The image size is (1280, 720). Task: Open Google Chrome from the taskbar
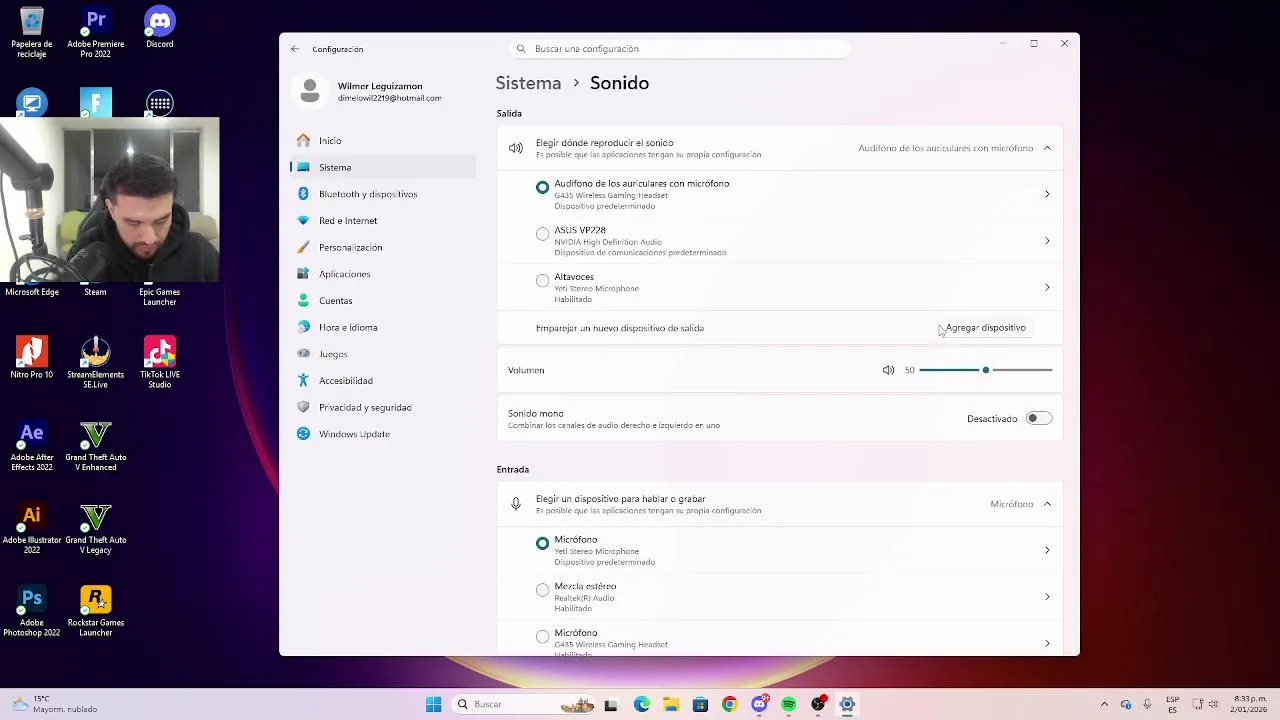[x=729, y=704]
